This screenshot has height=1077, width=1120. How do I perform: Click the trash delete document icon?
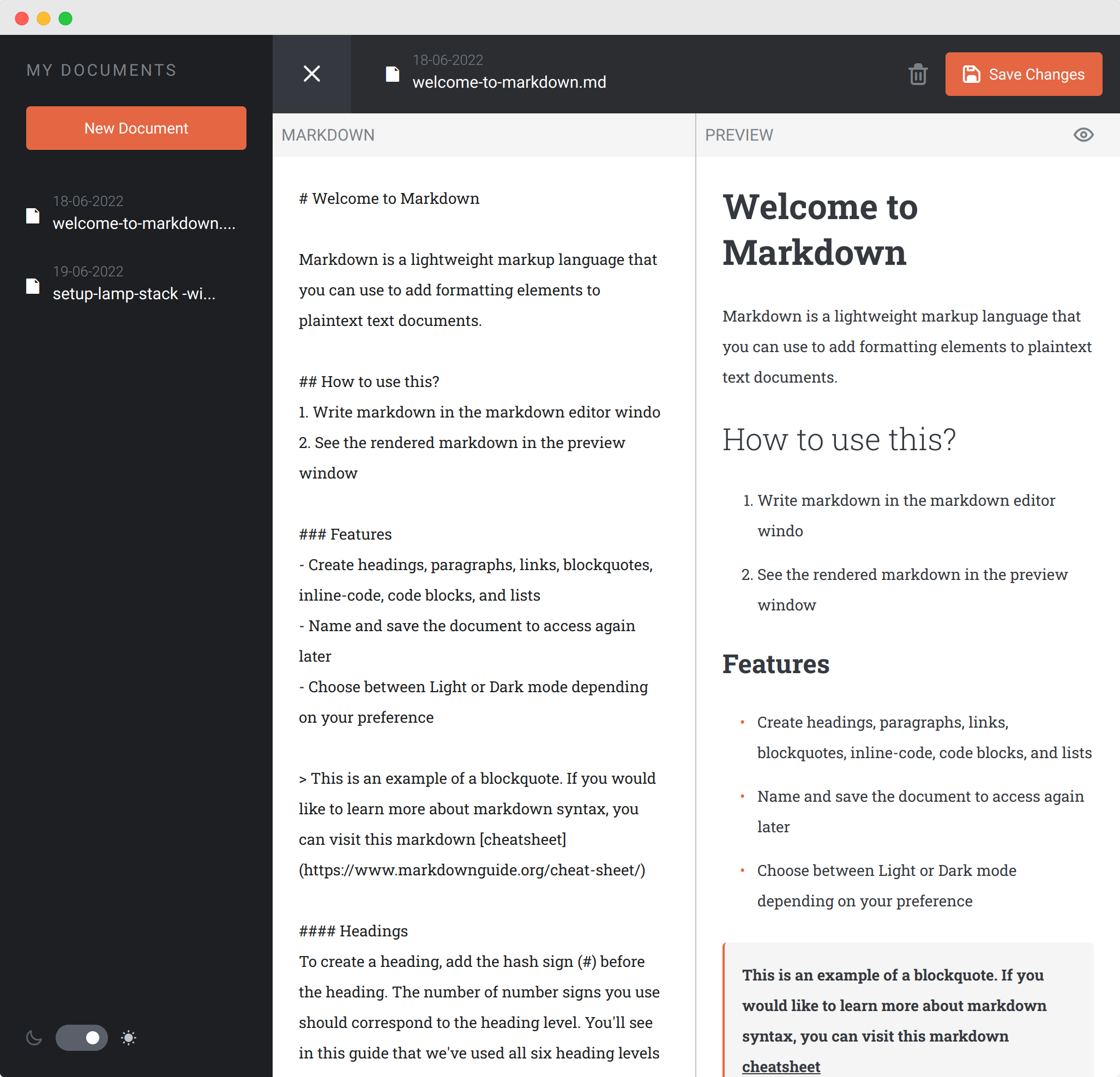pos(918,74)
